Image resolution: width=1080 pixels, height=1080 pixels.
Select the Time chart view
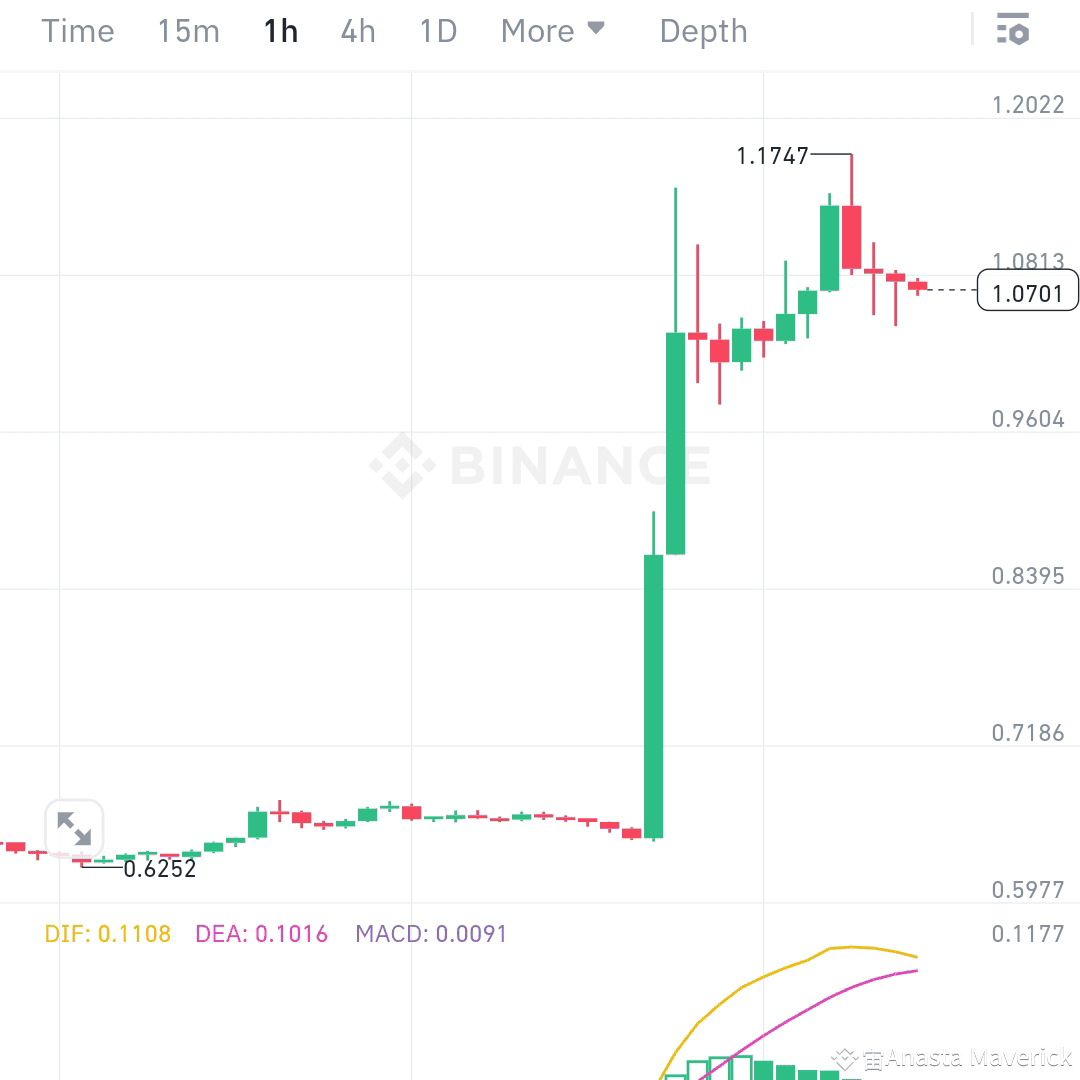(x=77, y=31)
